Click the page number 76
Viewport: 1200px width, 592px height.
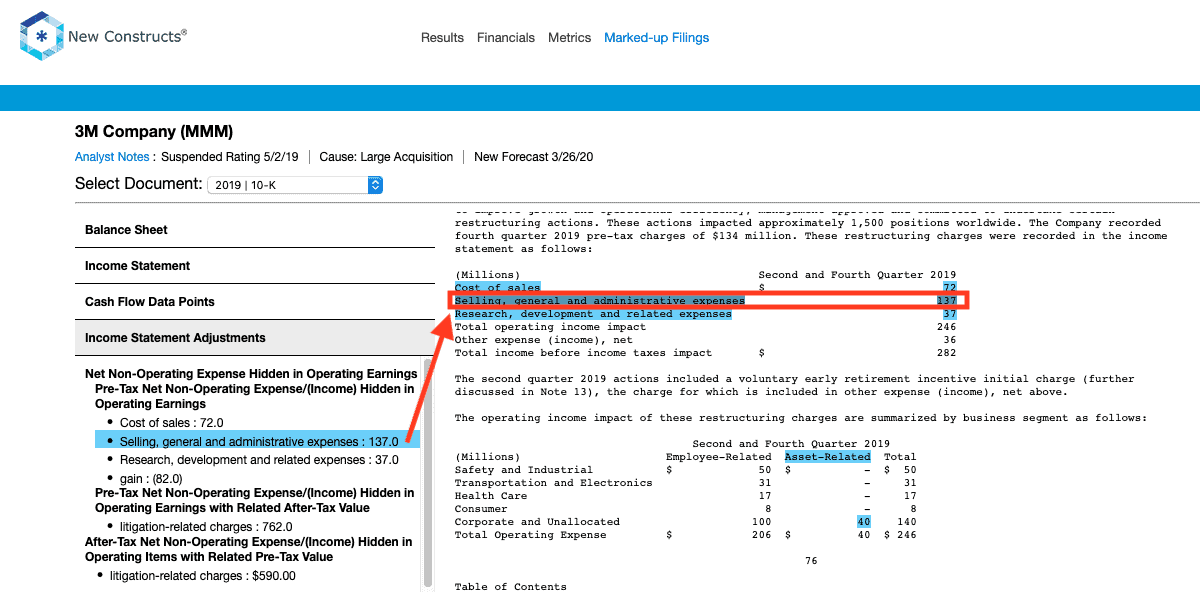tap(811, 561)
